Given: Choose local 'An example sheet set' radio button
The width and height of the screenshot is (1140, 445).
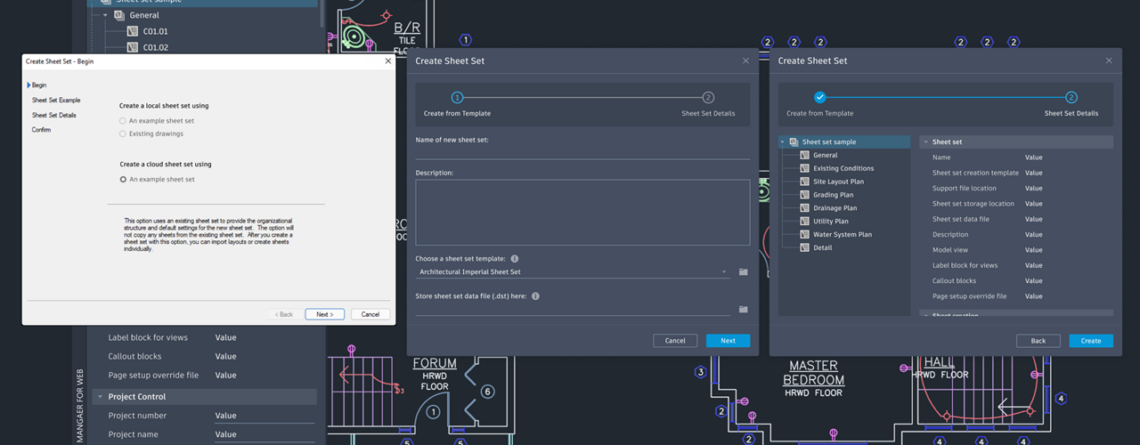Looking at the screenshot, I should coord(123,121).
